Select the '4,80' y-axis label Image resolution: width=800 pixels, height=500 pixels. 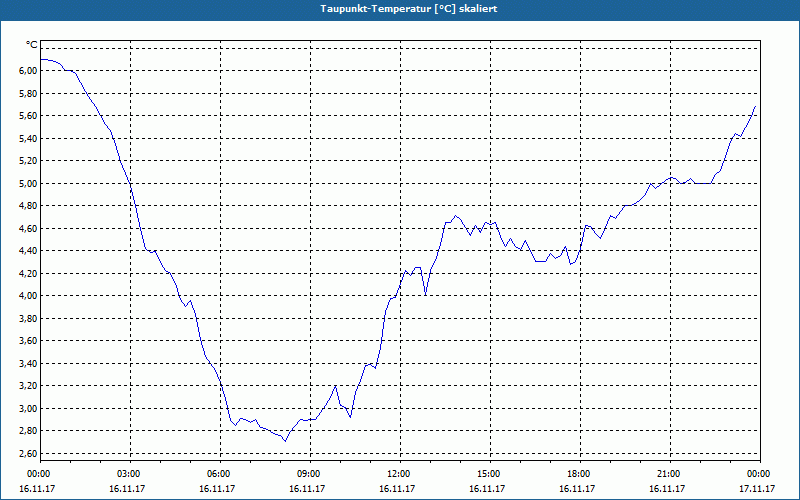click(28, 206)
